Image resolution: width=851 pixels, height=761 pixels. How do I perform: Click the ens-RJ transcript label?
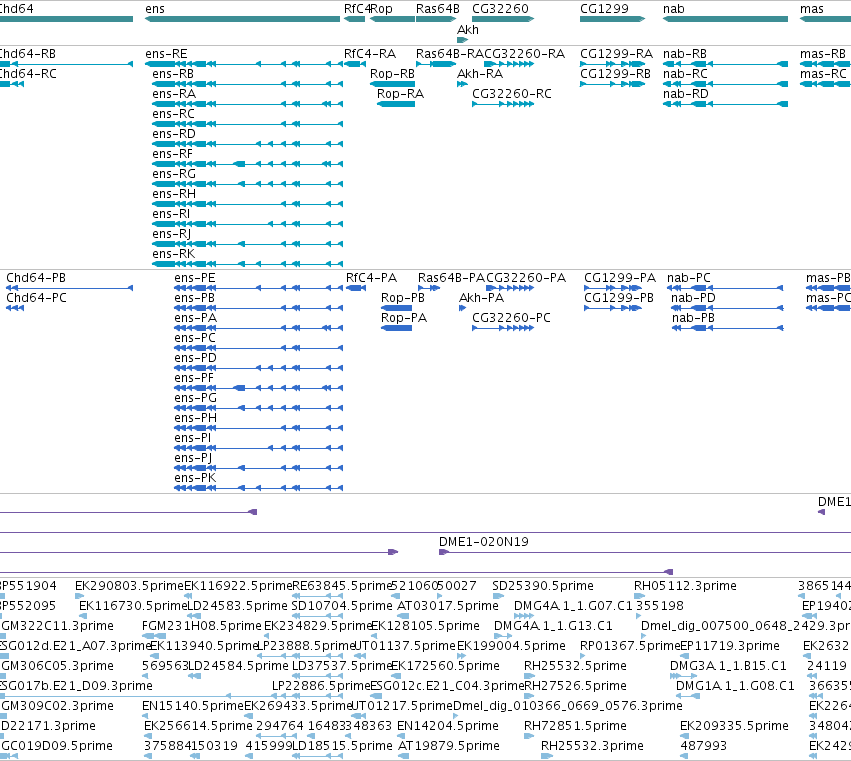tap(172, 234)
